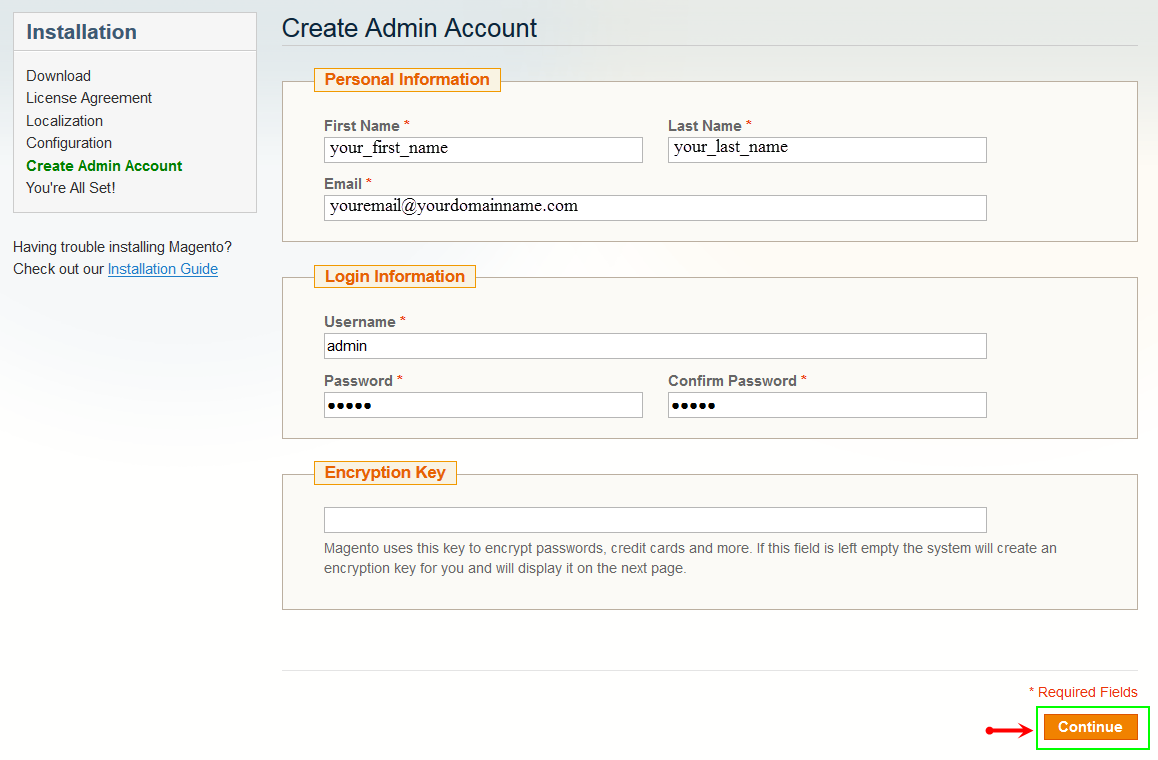Click the Password input field

point(483,405)
